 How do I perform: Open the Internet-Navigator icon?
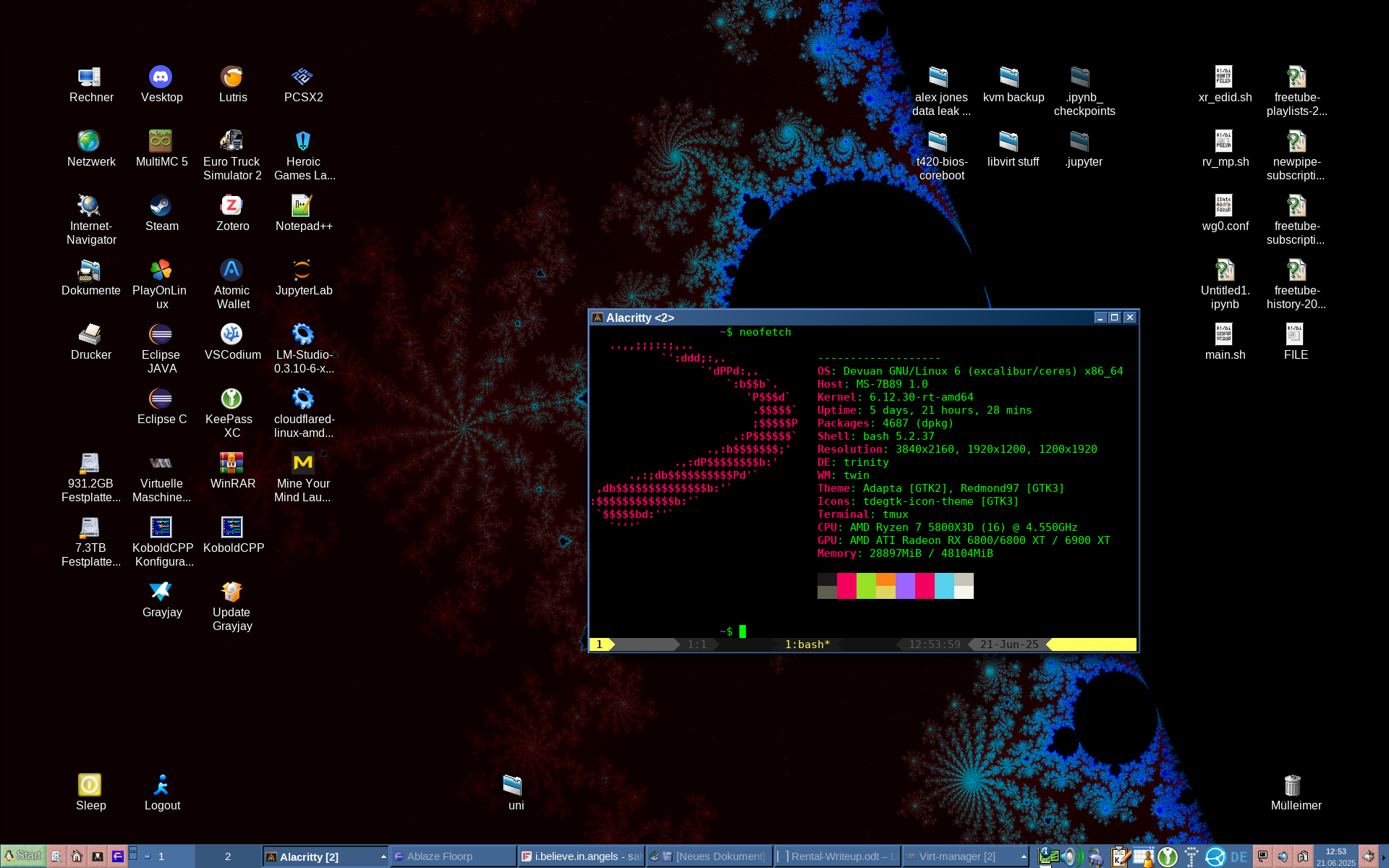tap(90, 220)
